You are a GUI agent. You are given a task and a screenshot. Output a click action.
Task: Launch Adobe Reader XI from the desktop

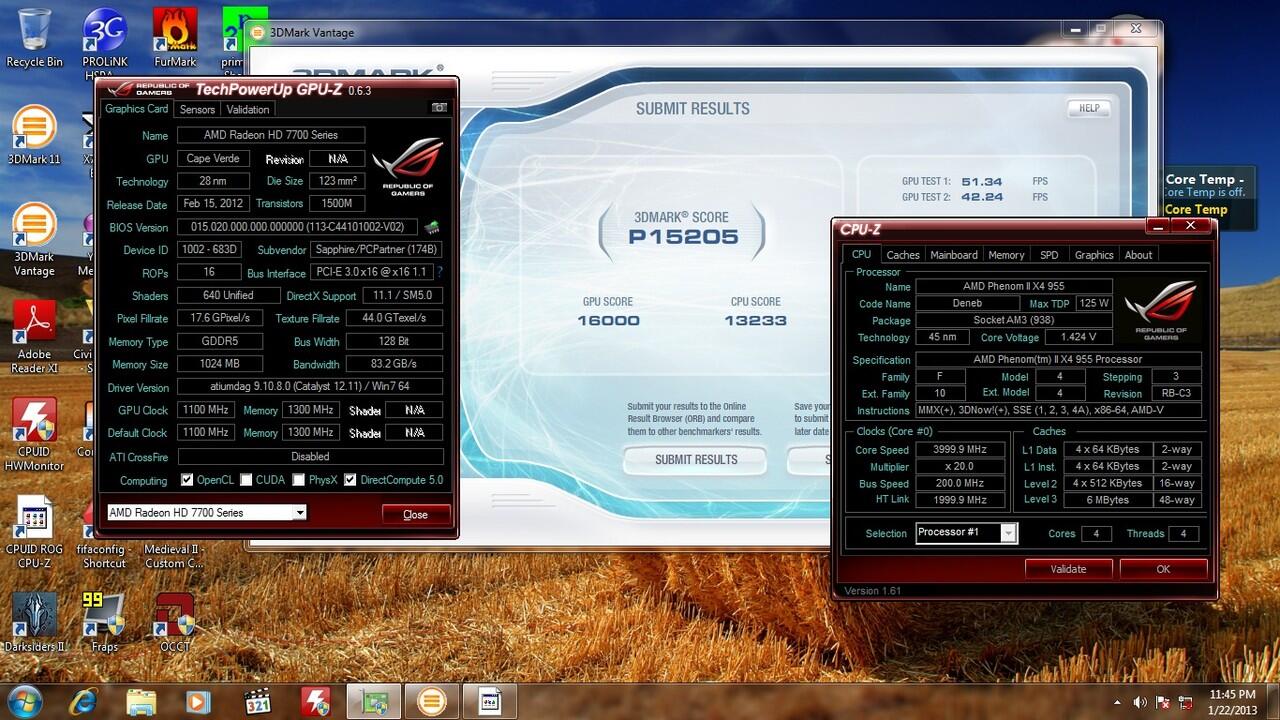tap(34, 337)
